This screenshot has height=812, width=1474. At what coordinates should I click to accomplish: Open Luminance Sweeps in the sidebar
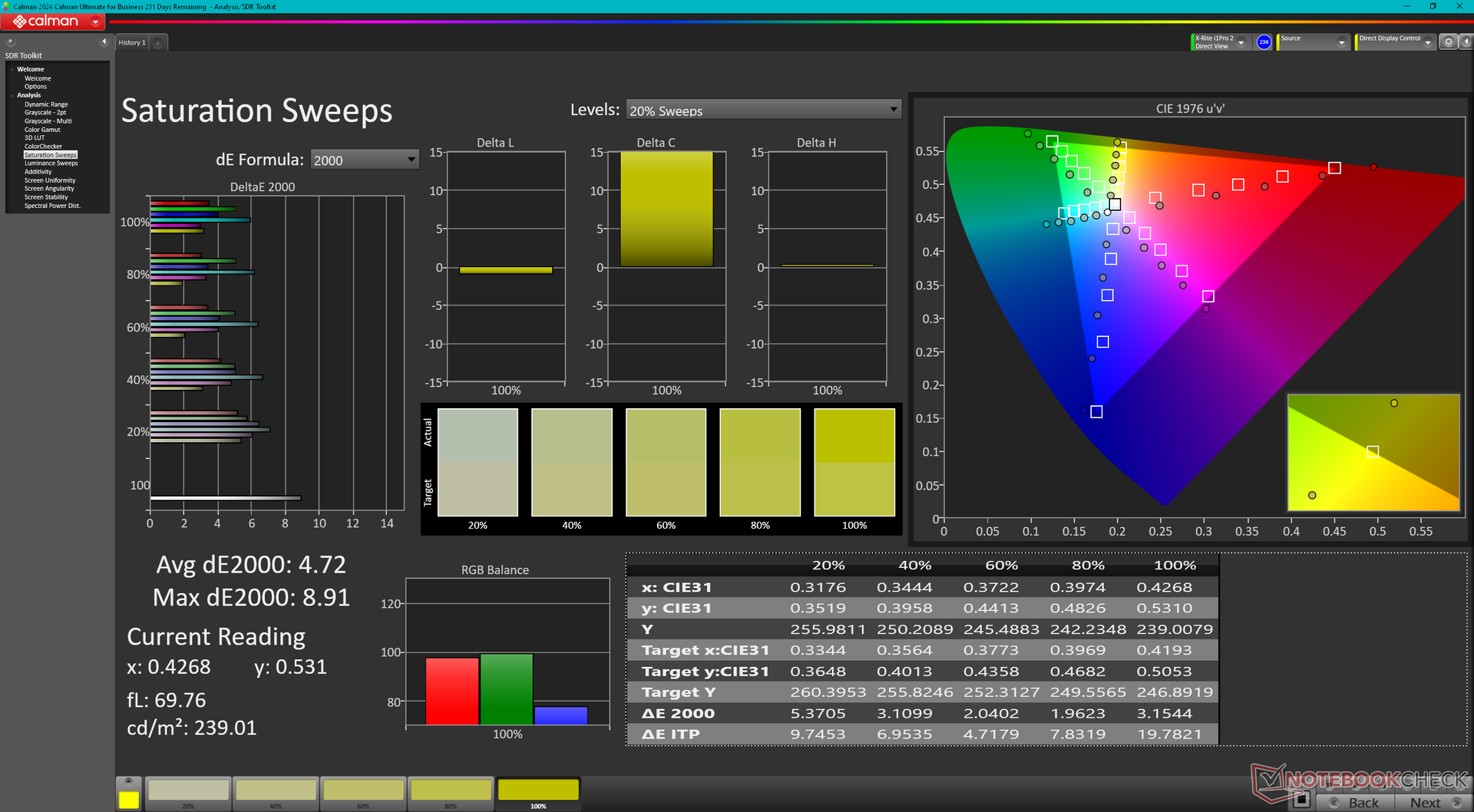[51, 163]
